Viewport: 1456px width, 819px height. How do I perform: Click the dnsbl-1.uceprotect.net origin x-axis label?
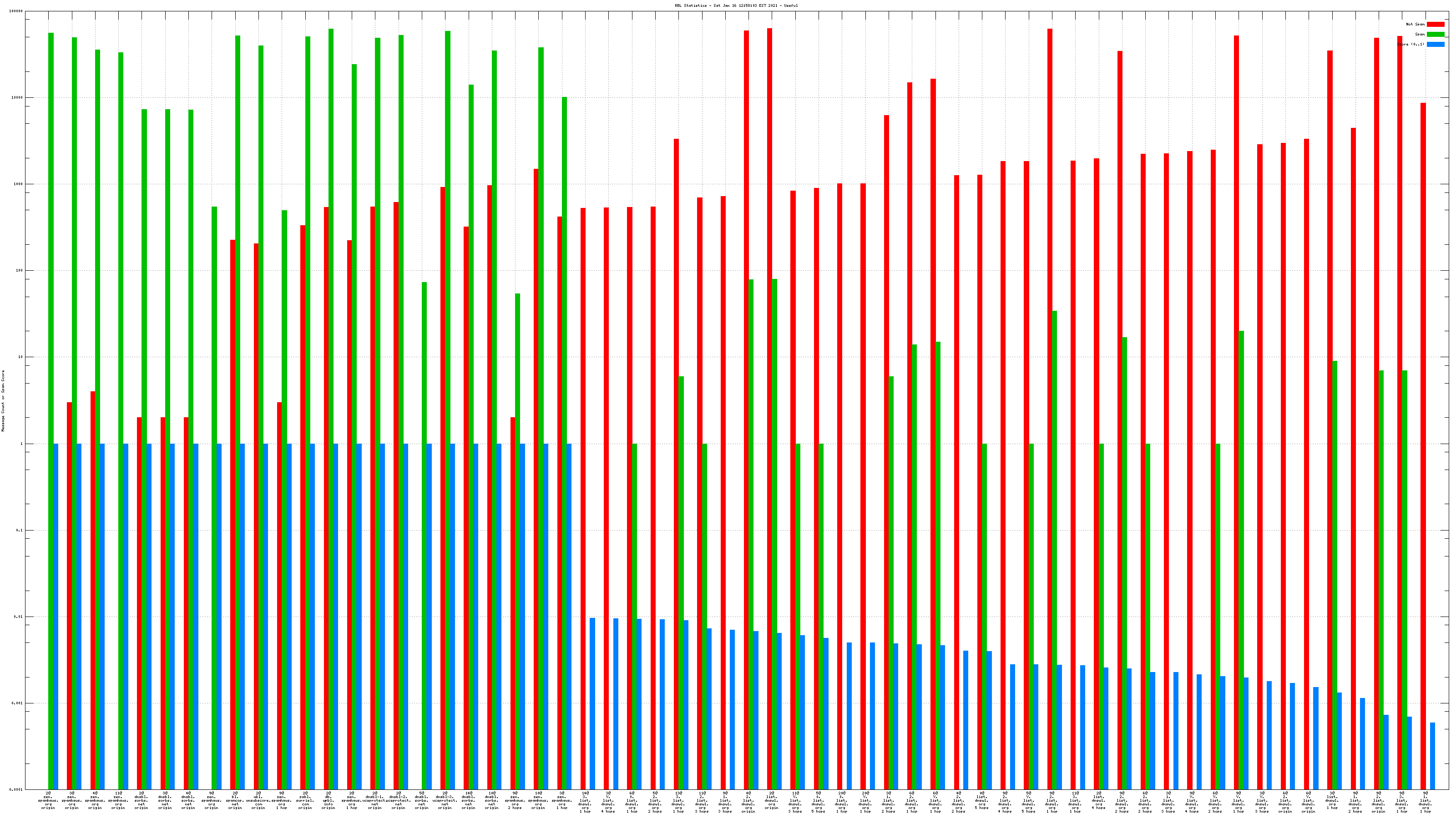(375, 800)
